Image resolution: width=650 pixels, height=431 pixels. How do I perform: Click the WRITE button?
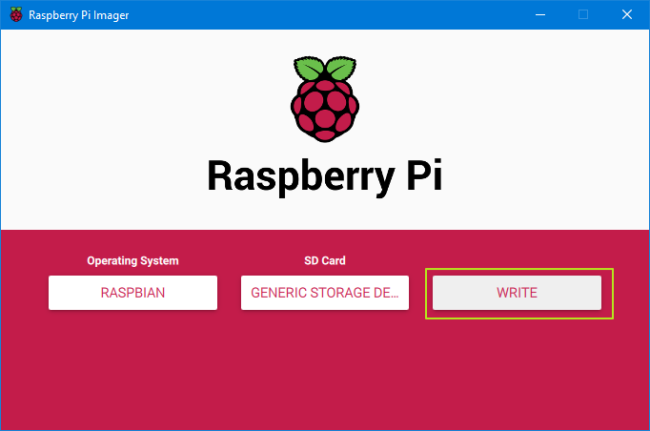517,293
